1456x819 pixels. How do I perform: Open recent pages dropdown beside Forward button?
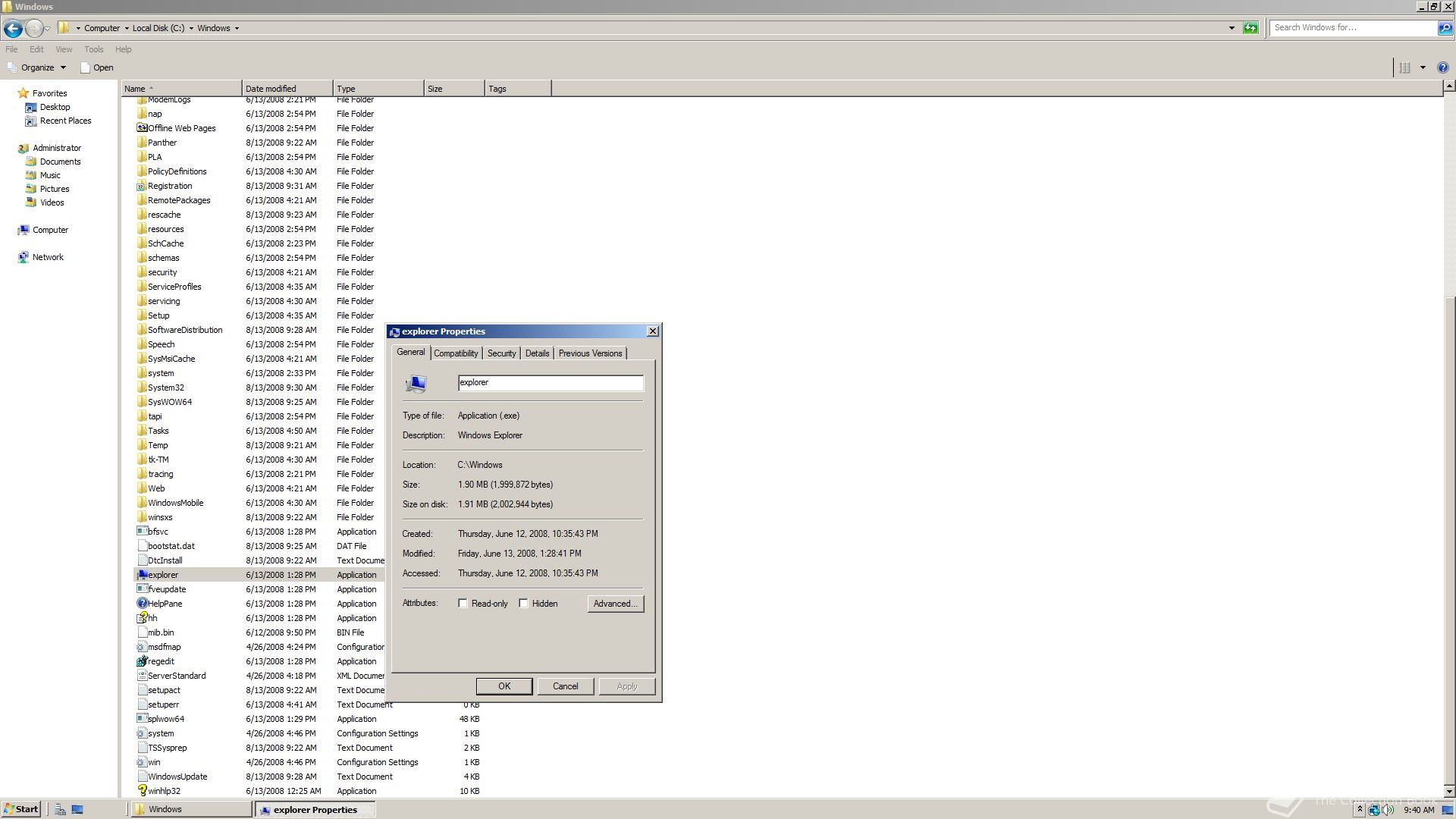47,29
